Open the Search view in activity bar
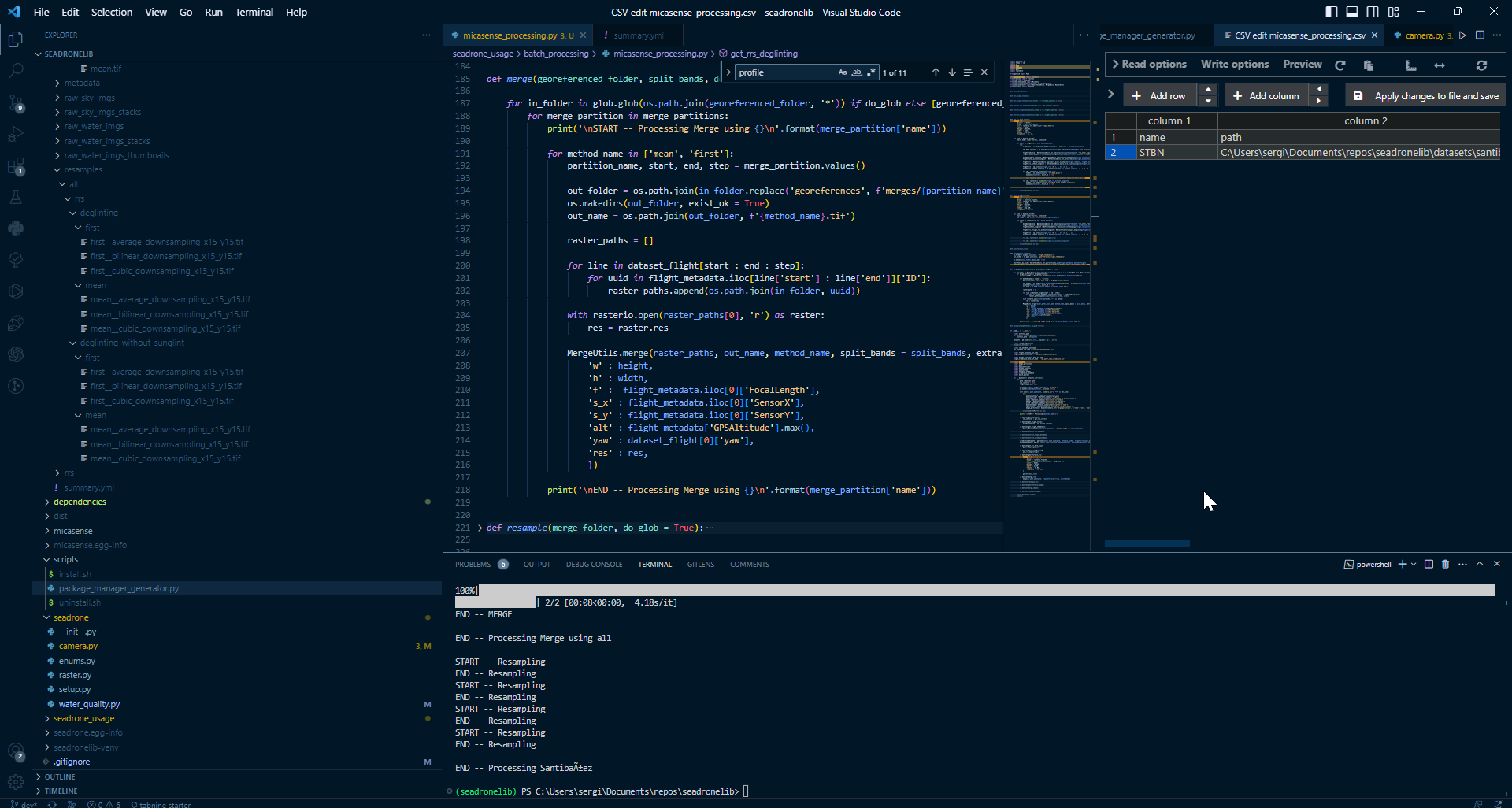This screenshot has width=1512, height=808. (x=16, y=71)
